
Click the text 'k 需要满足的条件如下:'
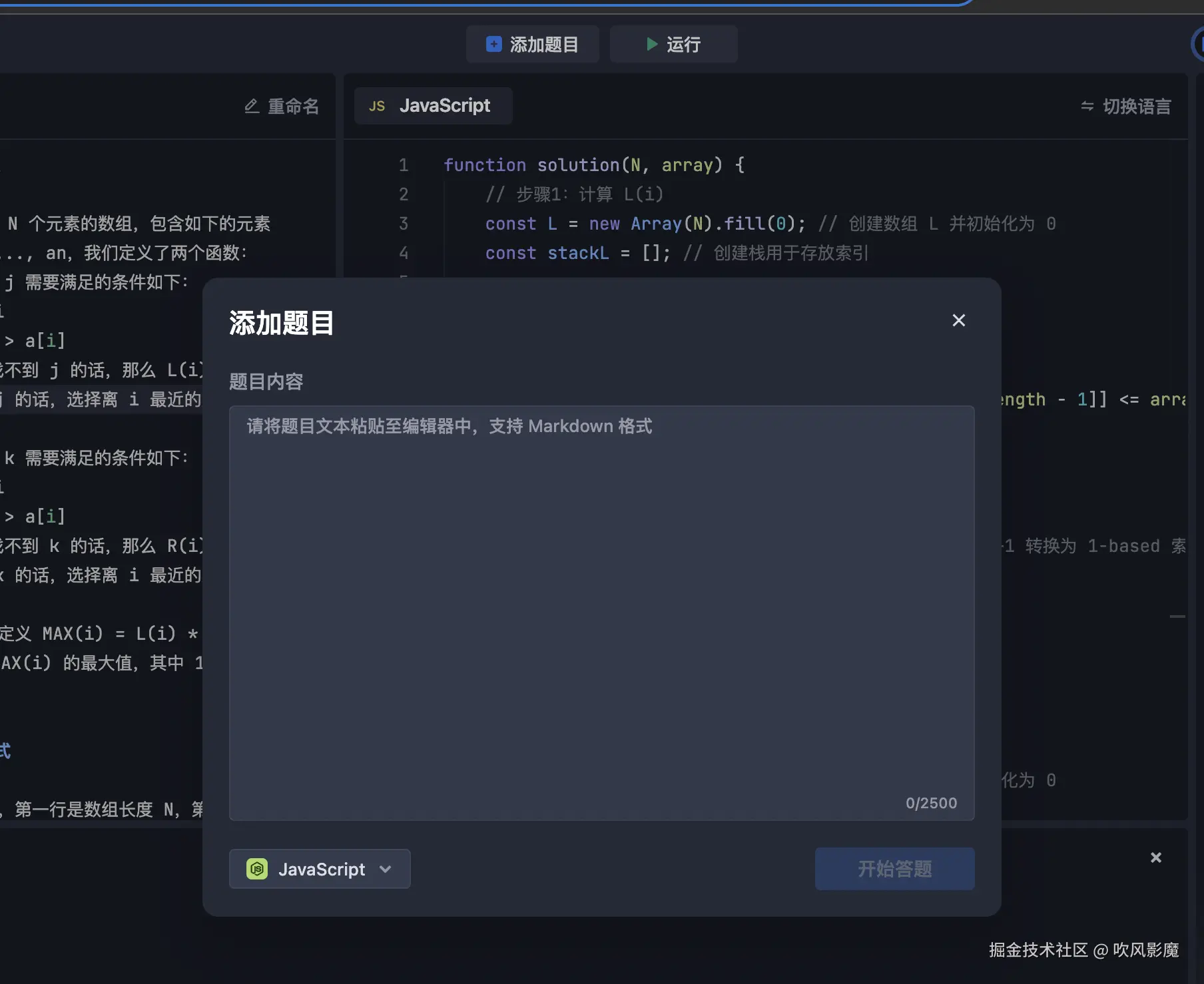pos(97,458)
